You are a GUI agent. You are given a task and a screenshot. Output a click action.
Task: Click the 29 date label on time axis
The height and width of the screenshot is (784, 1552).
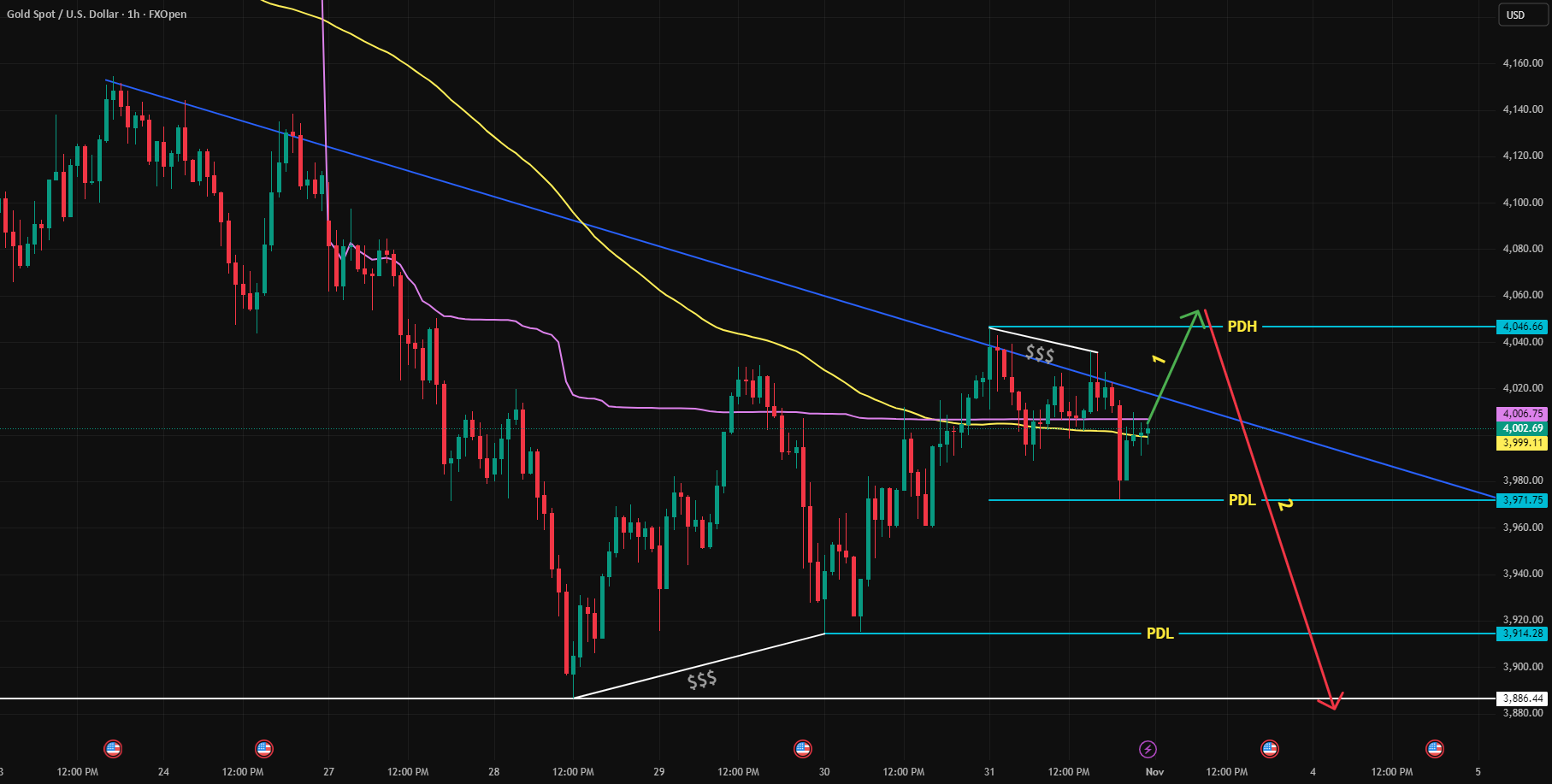[659, 772]
